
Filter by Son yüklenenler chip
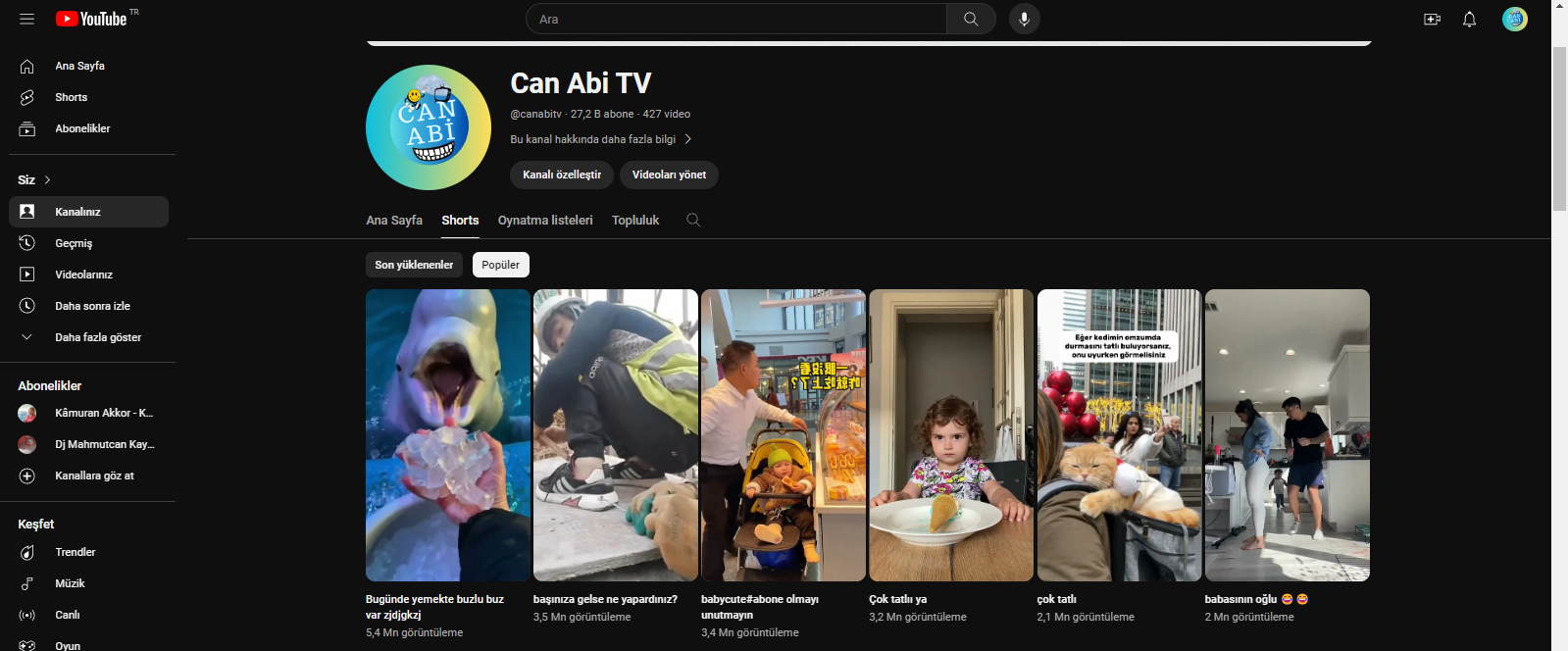pos(414,265)
